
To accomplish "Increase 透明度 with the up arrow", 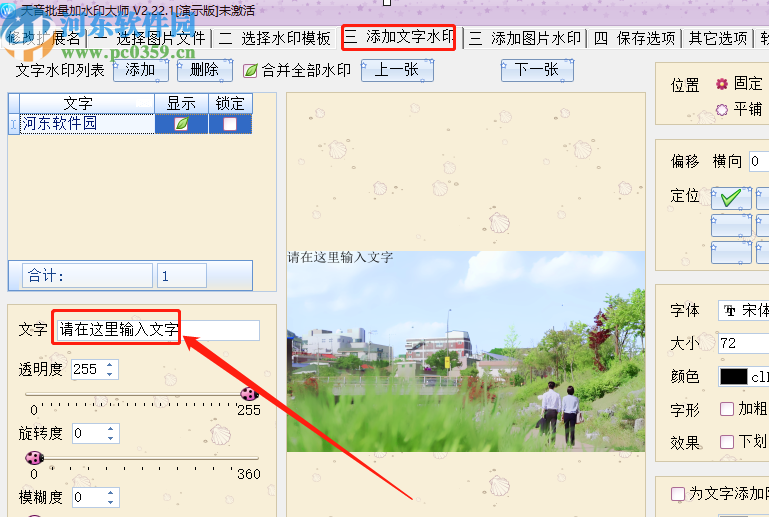I will [110, 365].
